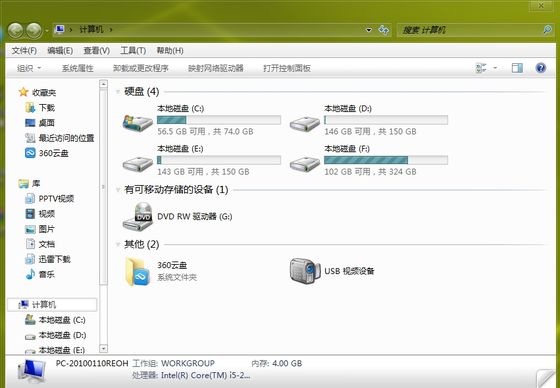This screenshot has height=388, width=560.
Task: Click 打开控制面板 in toolbar
Action: 287,68
